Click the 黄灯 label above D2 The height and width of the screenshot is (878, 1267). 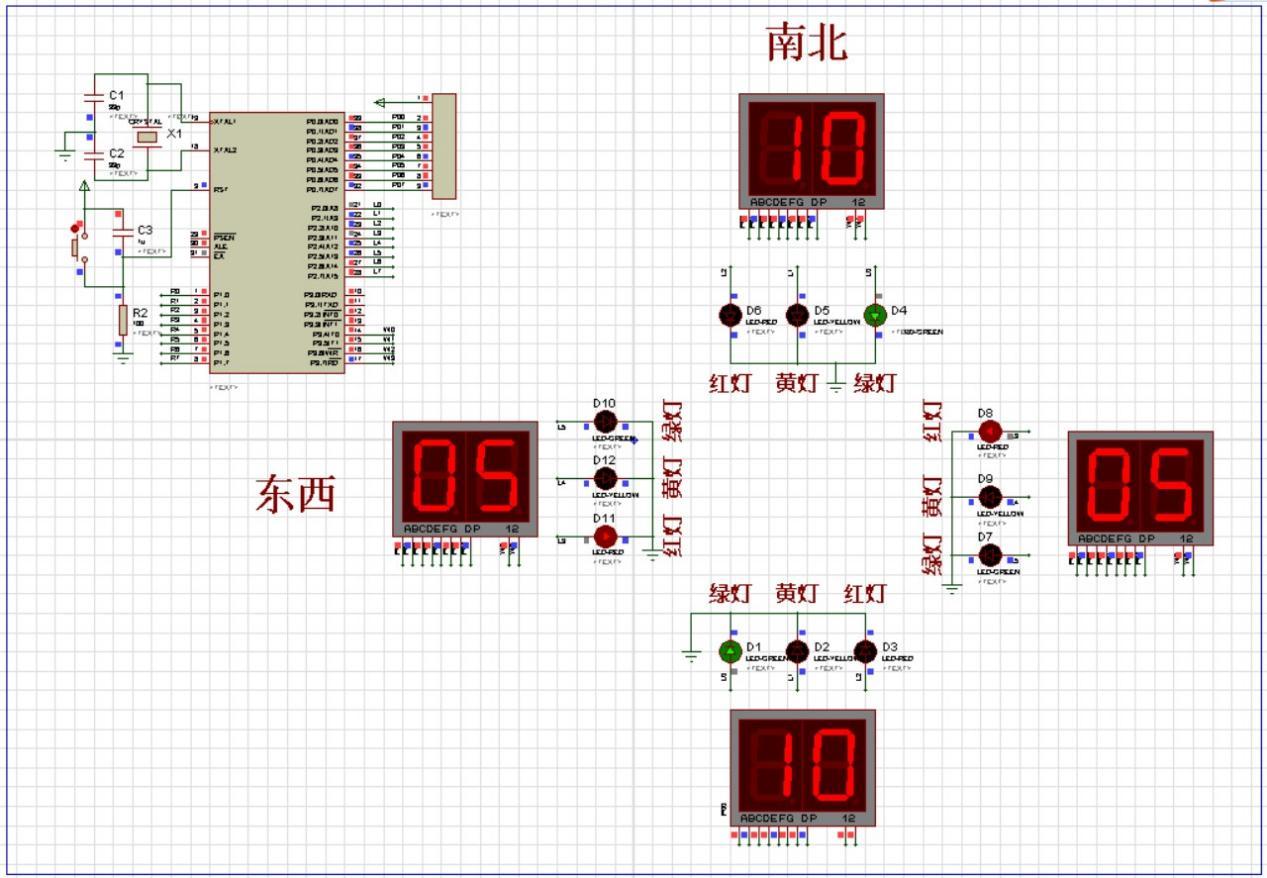click(797, 594)
